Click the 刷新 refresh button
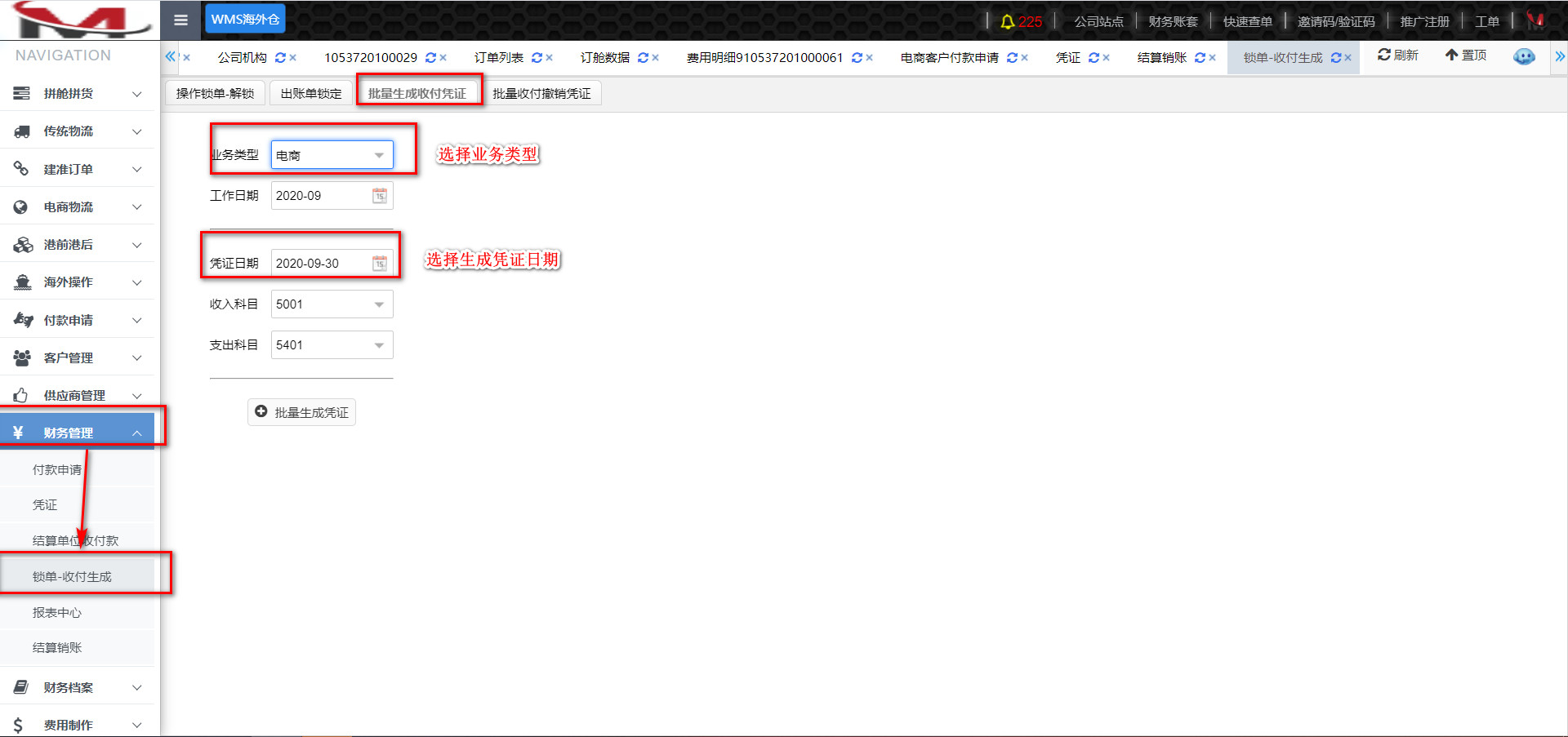This screenshot has width=1568, height=737. coord(1398,55)
